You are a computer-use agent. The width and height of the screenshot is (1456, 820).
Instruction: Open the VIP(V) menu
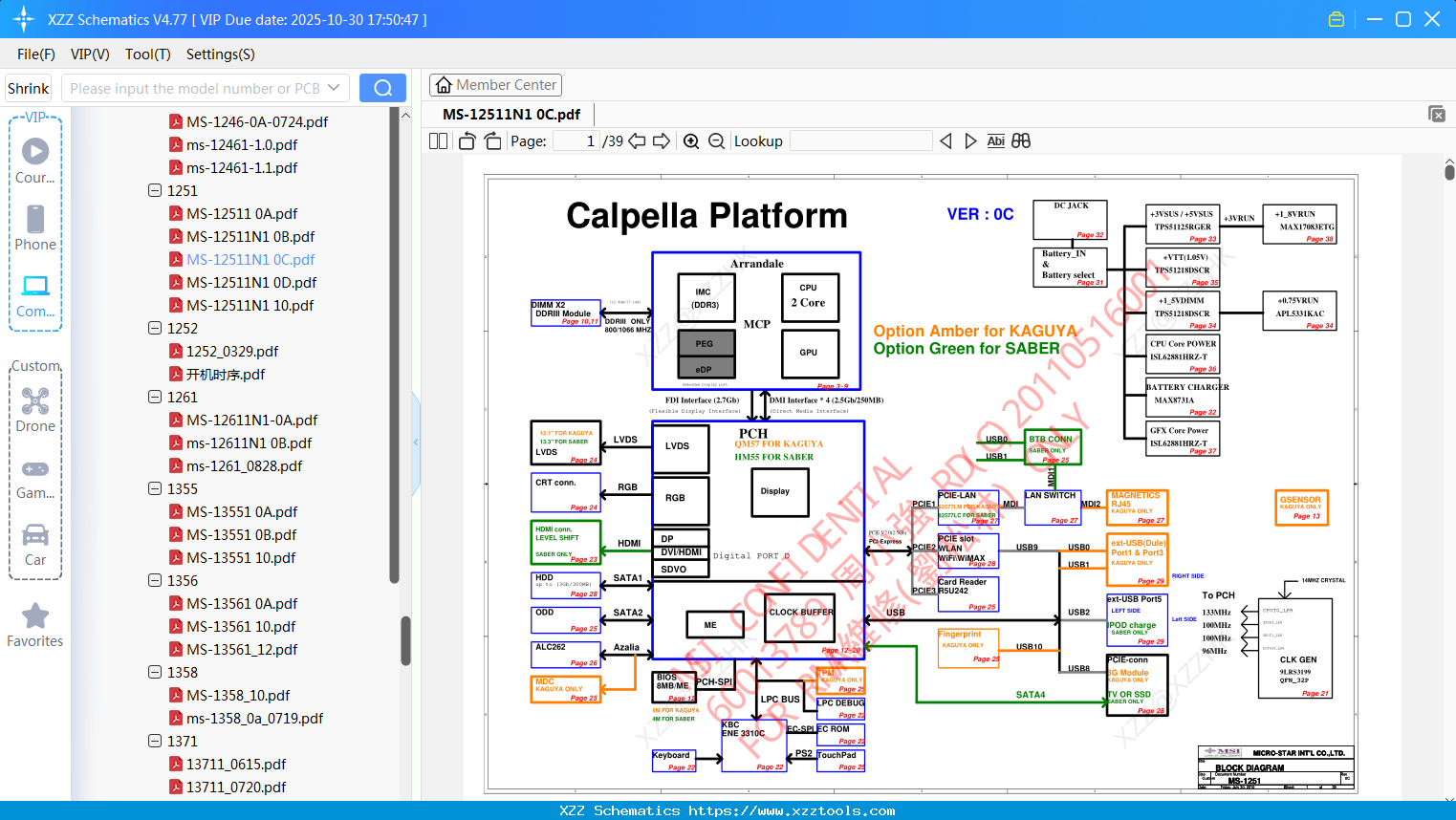point(90,54)
